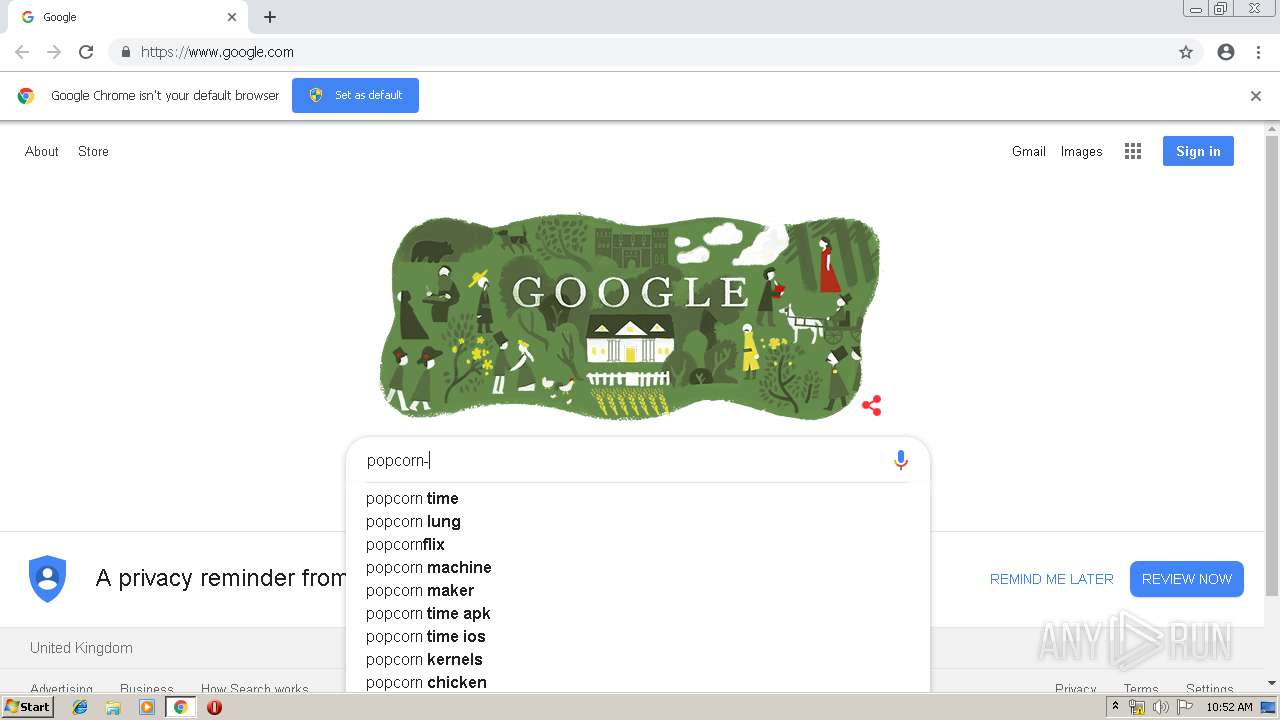Click the taskbar clock 10:52 AM
1280x720 pixels.
click(x=1229, y=707)
